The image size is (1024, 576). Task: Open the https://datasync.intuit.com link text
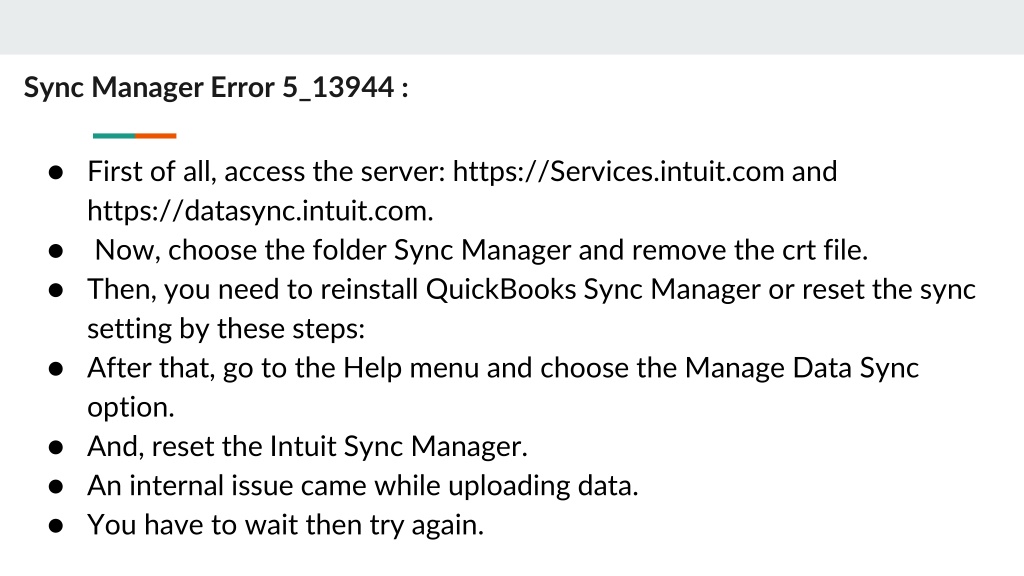[x=260, y=210]
